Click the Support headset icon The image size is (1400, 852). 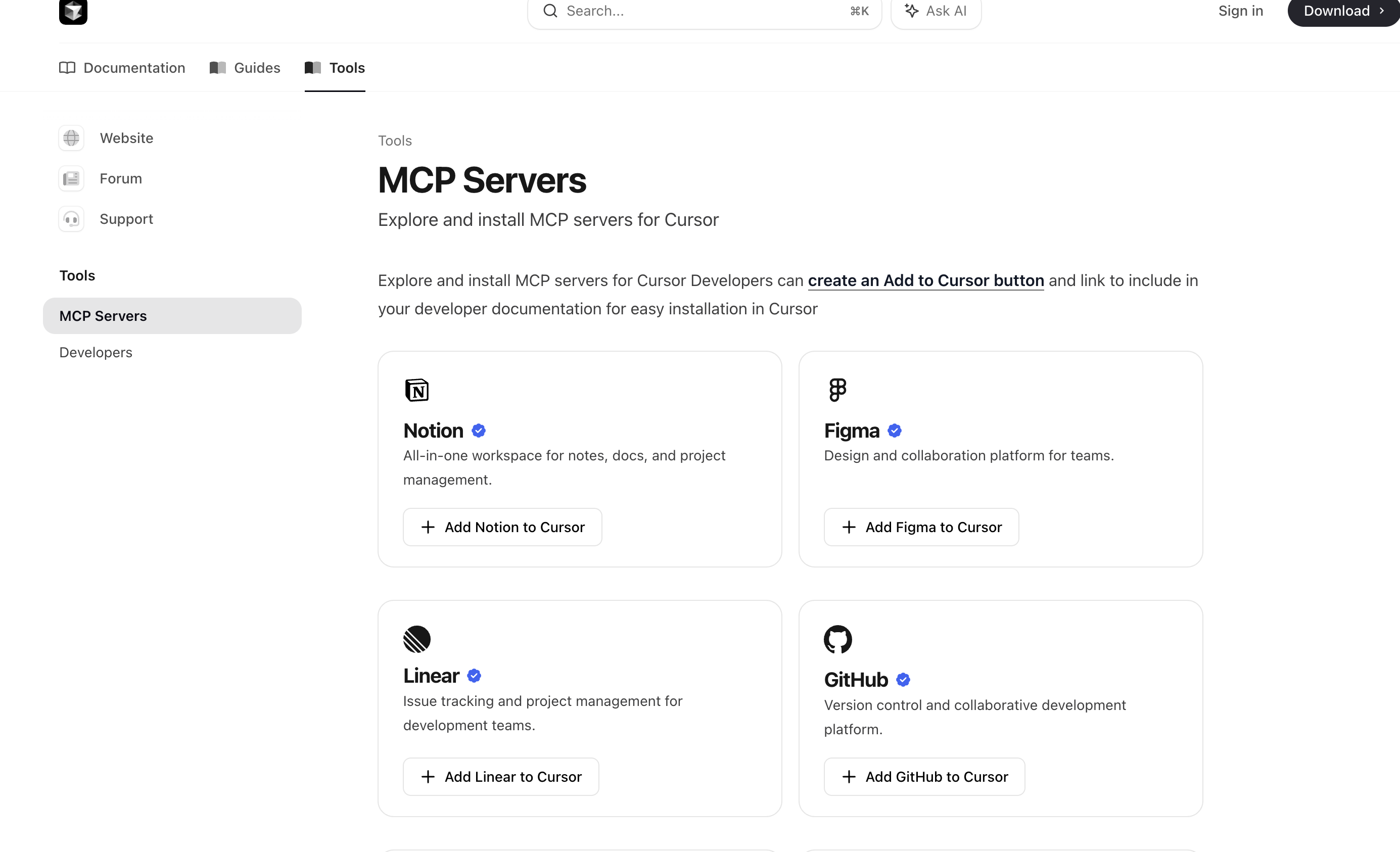point(71,219)
